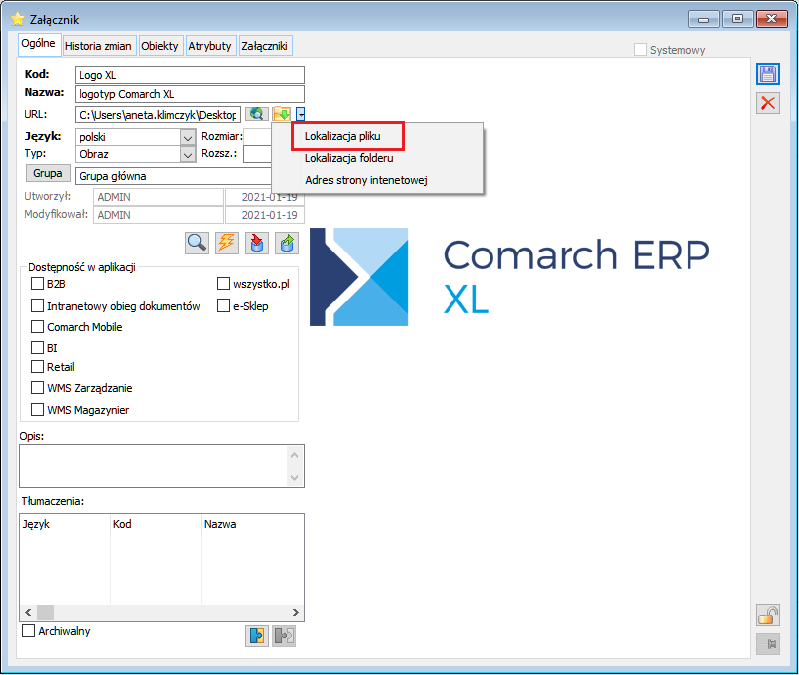The width and height of the screenshot is (799, 675).
Task: Maximize the Załącznik window
Action: point(737,19)
